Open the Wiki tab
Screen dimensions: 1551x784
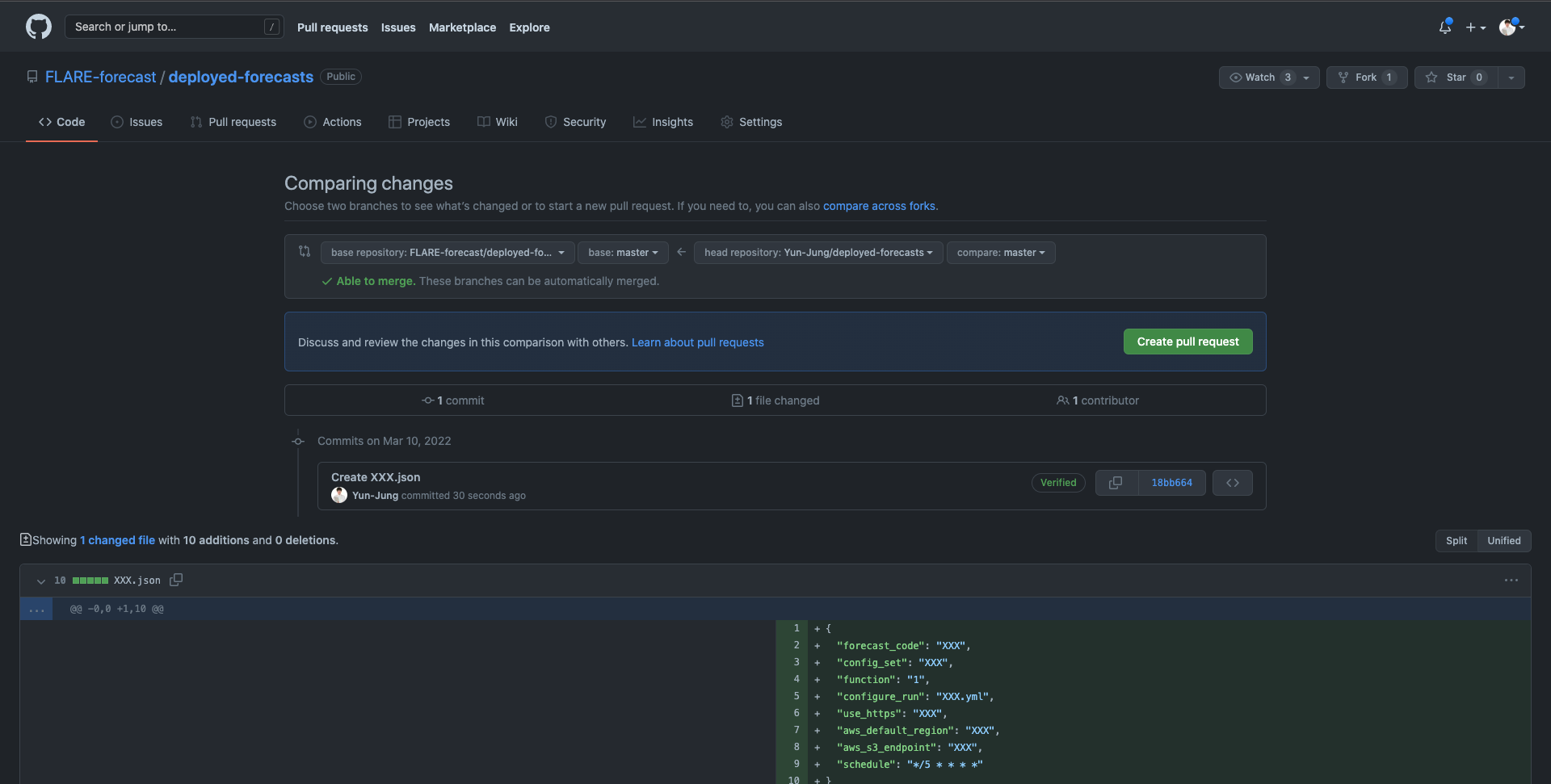coord(498,122)
